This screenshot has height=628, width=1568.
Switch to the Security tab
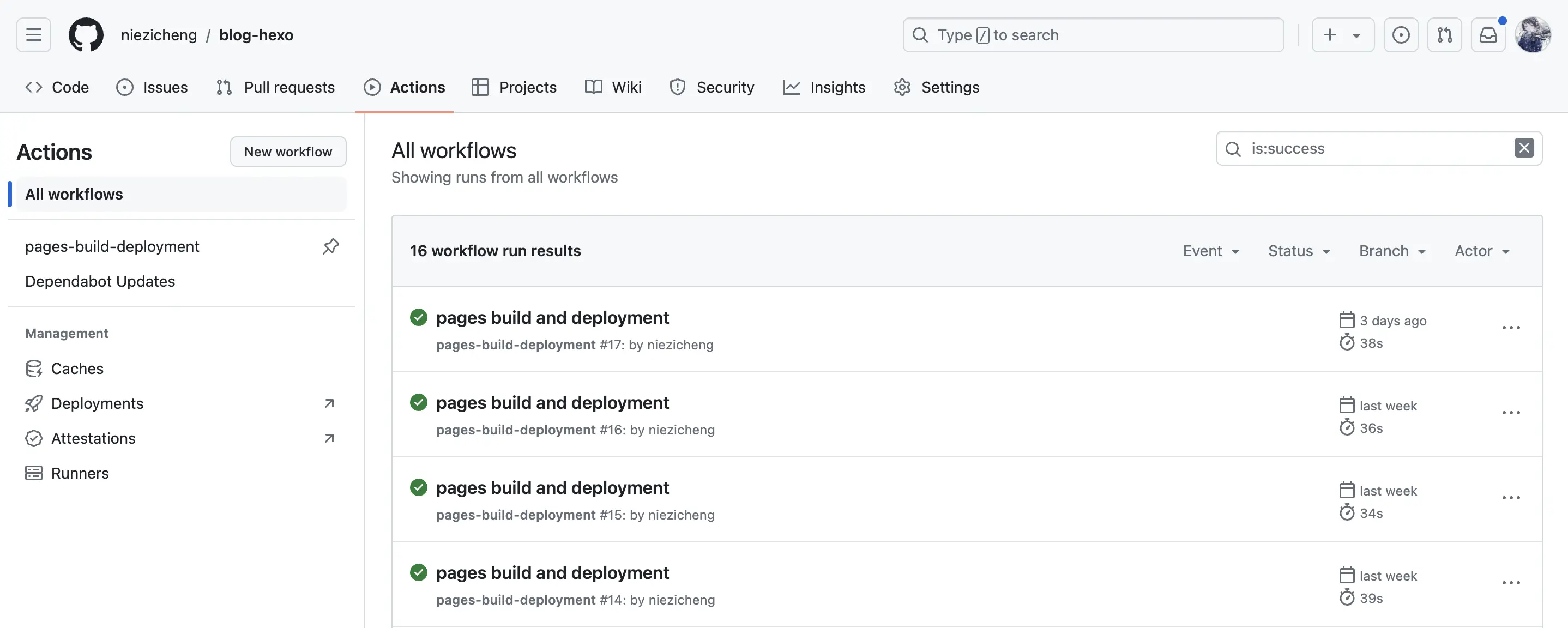tap(711, 87)
